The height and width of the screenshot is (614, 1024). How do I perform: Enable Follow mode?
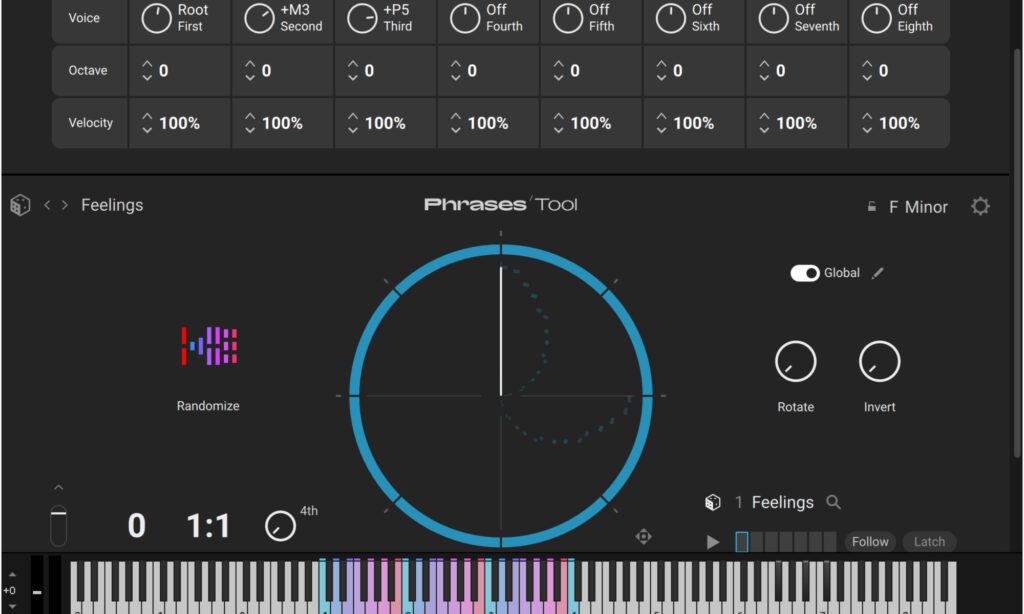tap(869, 541)
